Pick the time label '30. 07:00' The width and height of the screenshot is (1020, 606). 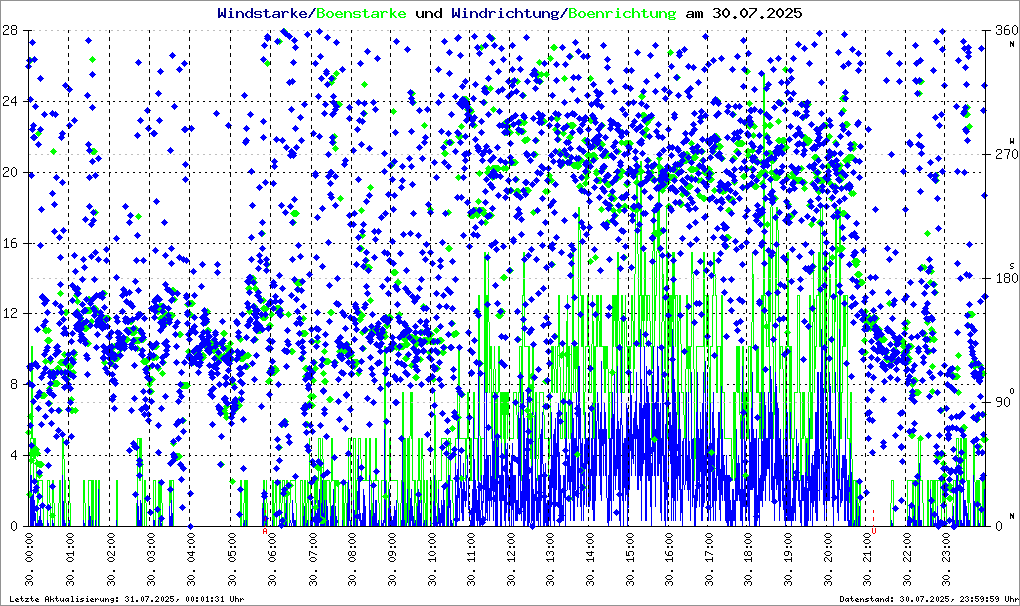point(311,559)
